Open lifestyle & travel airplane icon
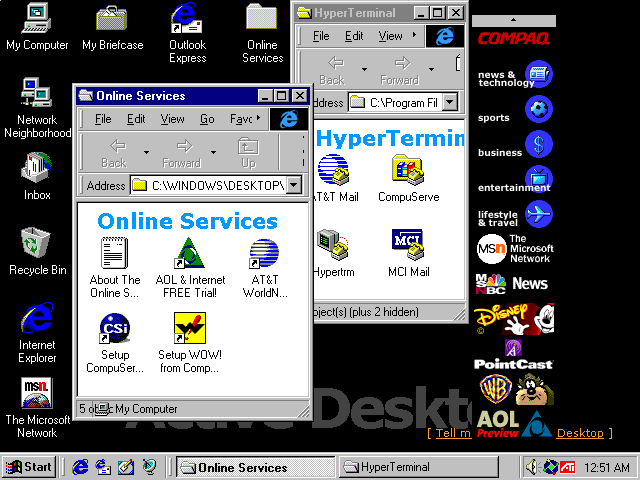This screenshot has width=640, height=480. (539, 214)
